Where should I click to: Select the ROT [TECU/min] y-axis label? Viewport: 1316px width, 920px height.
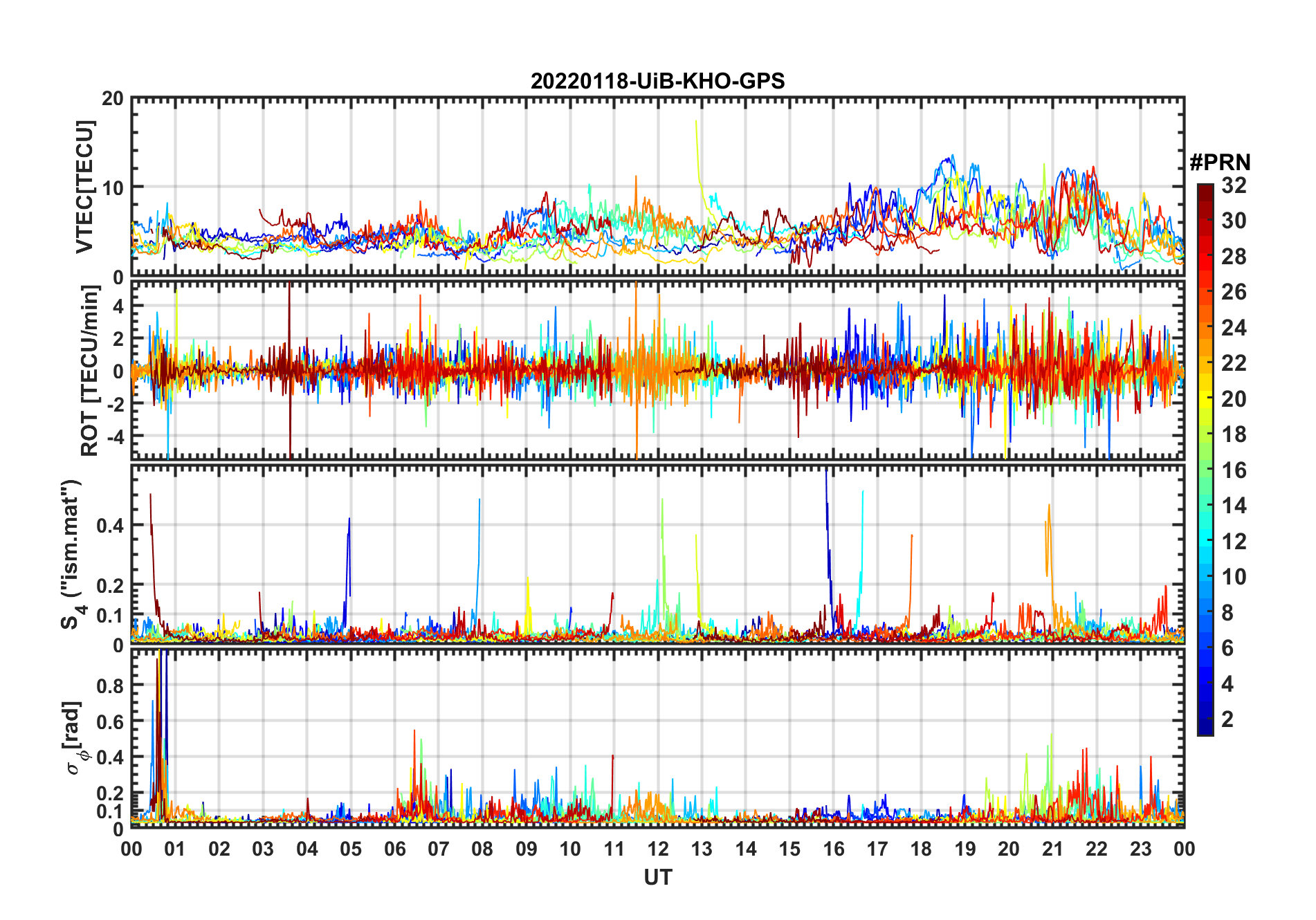(89, 371)
